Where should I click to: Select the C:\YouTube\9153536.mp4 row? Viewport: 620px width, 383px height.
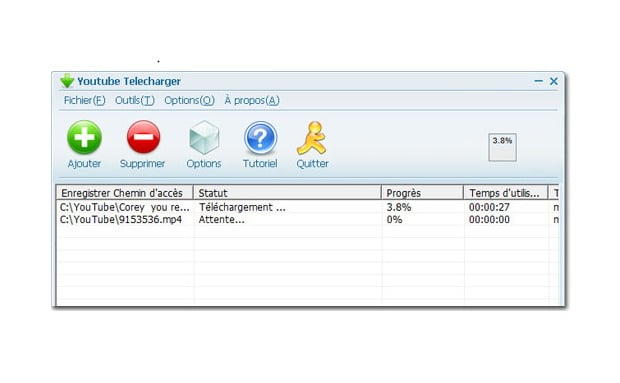308,219
